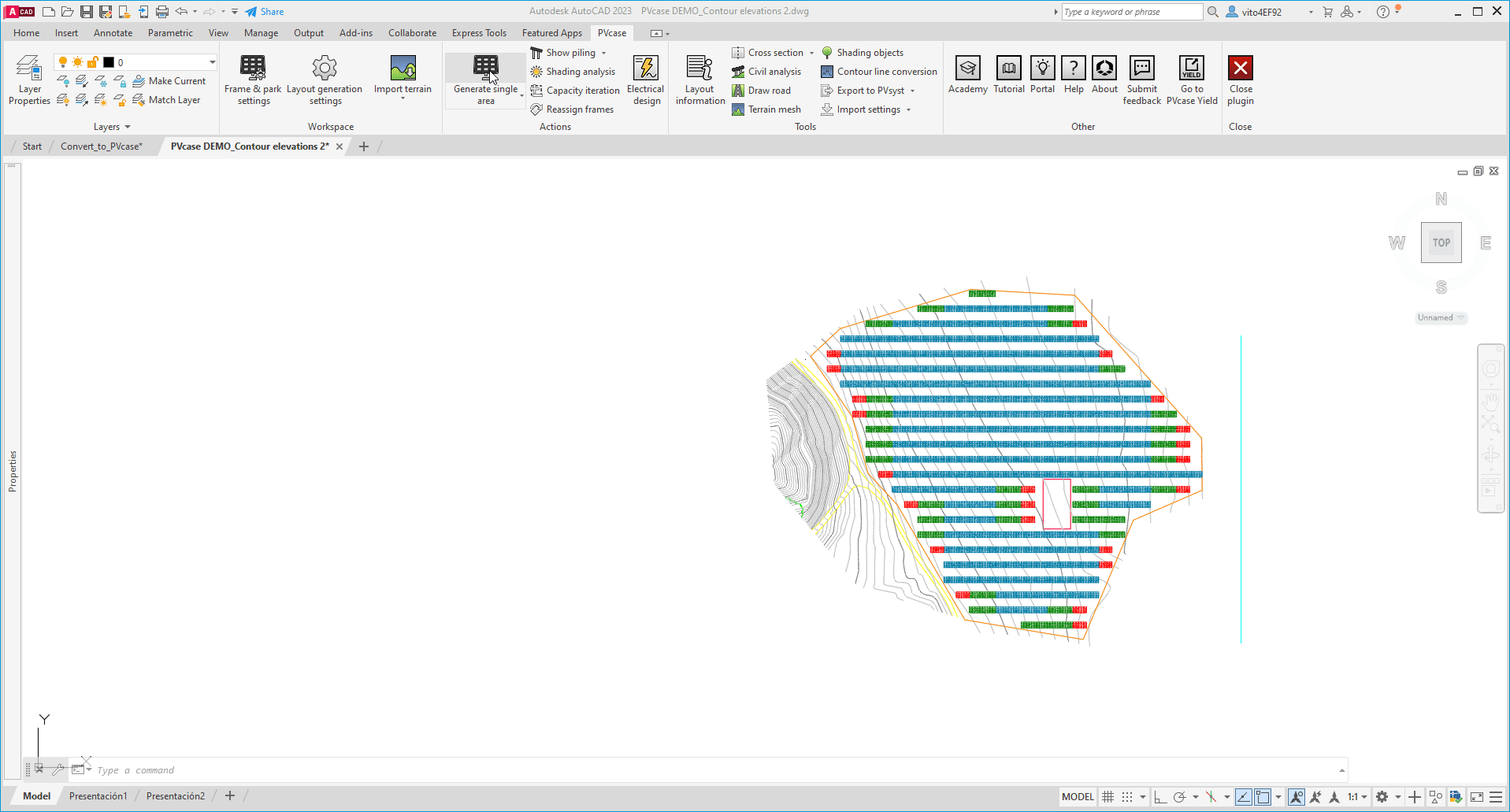1510x812 pixels.
Task: Open the Express Tools ribbon tab
Action: click(478, 32)
